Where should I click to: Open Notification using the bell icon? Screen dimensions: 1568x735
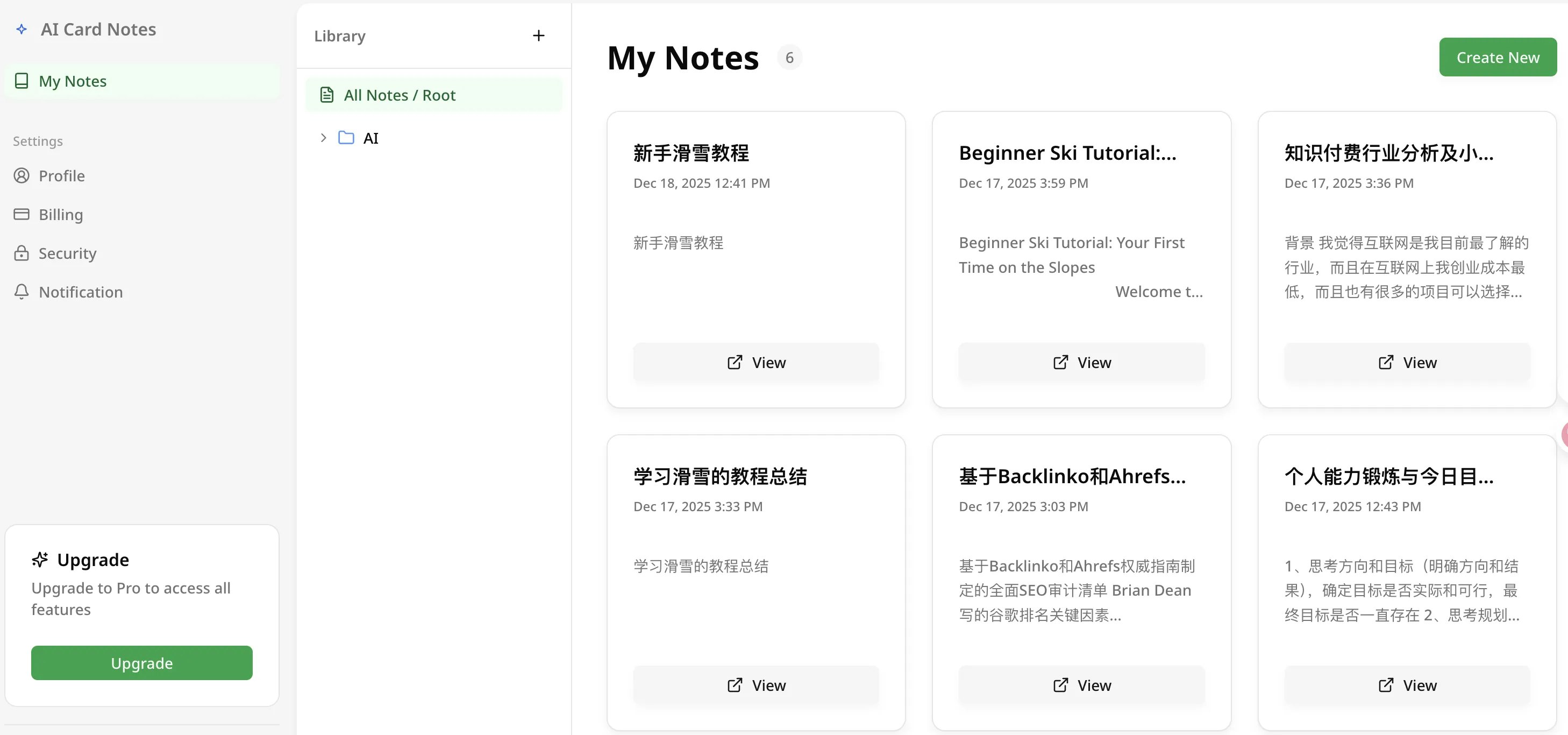click(x=22, y=292)
